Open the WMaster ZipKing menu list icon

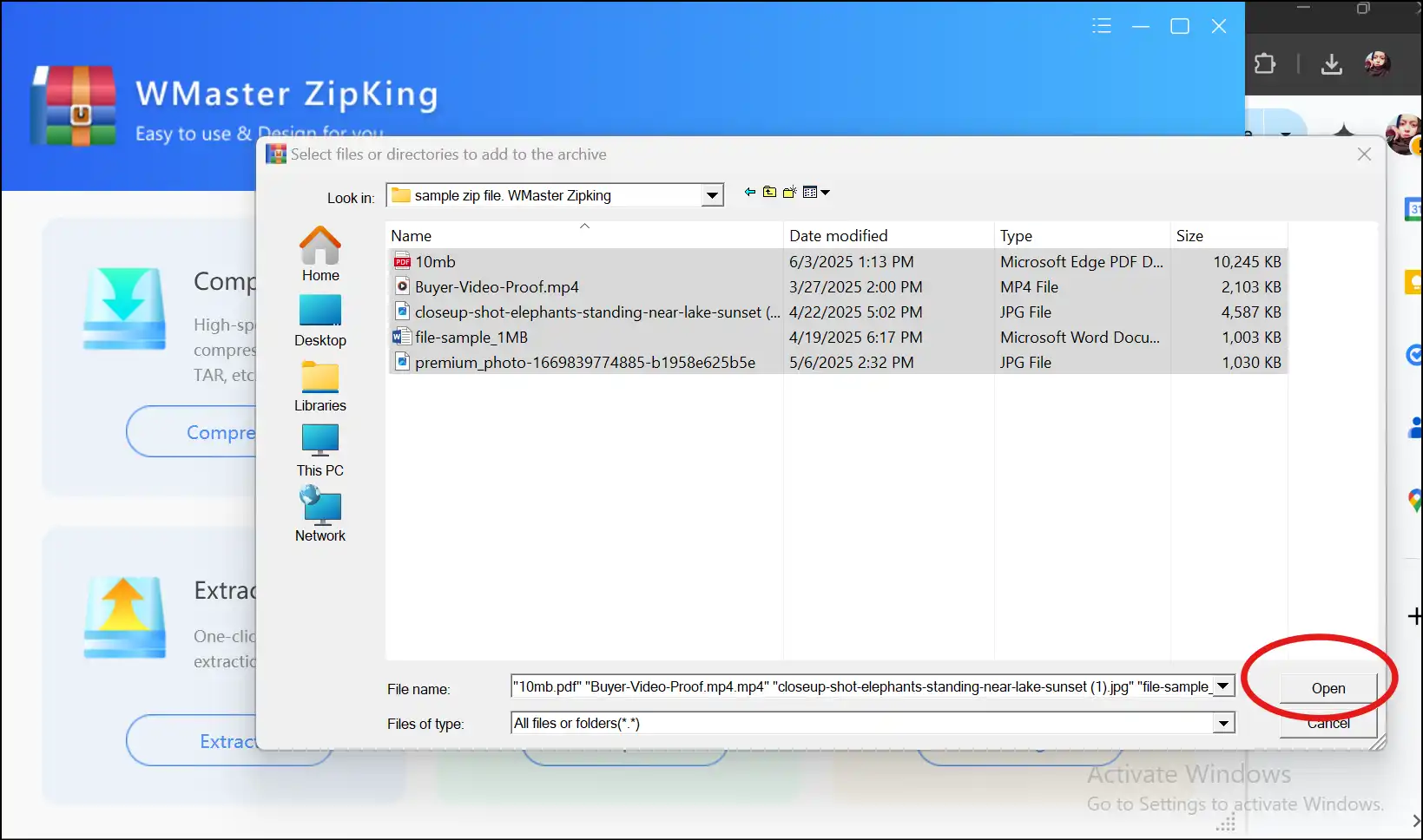pyautogui.click(x=1102, y=26)
